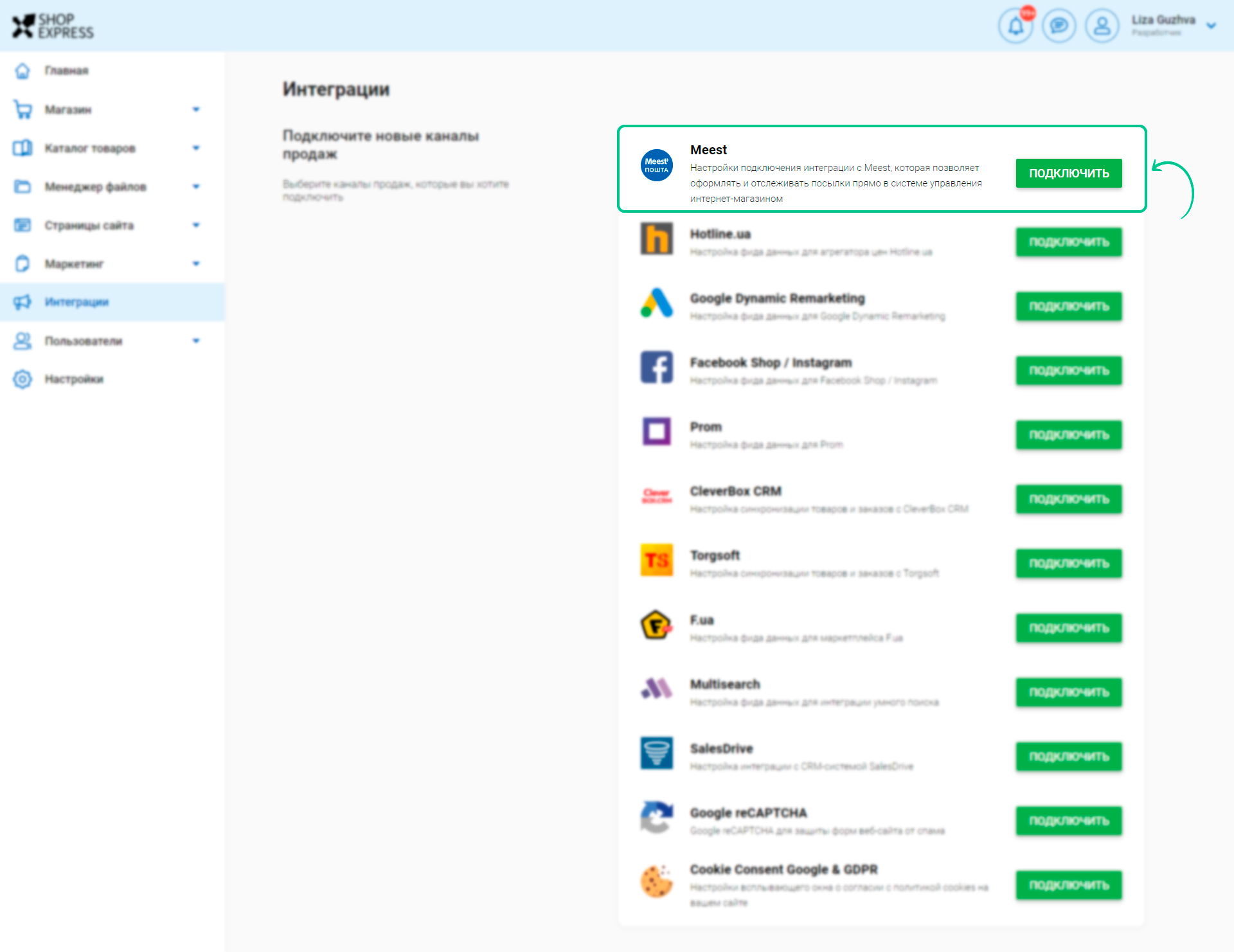Click the Shop Express logo
Image resolution: width=1234 pixels, height=952 pixels.
click(x=53, y=26)
